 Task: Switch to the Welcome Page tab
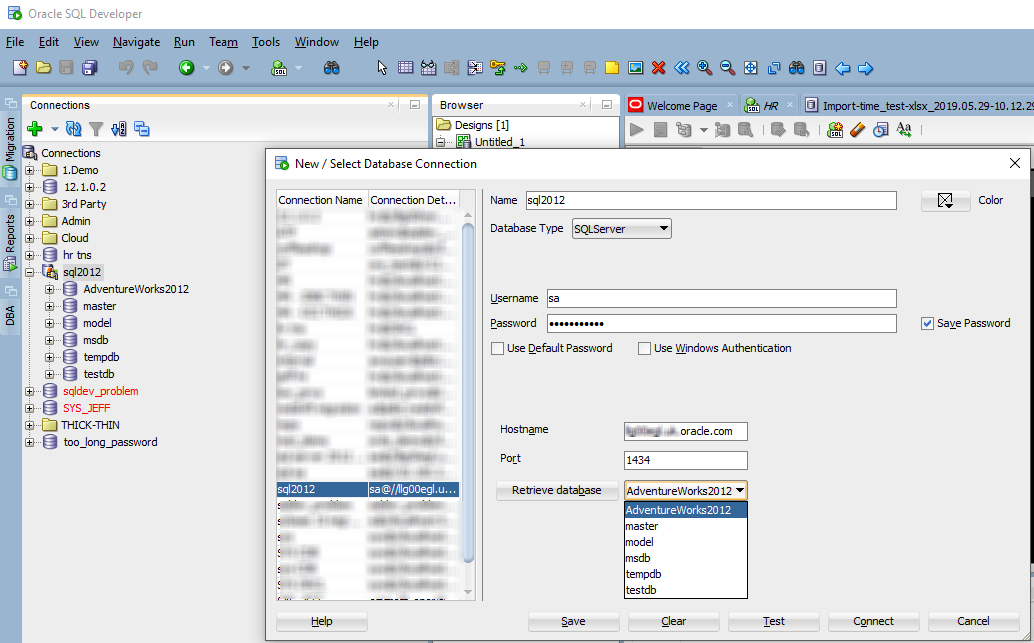point(681,106)
